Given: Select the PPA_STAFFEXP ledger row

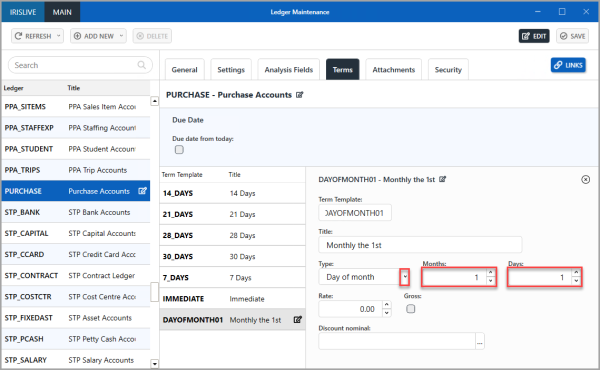Looking at the screenshot, I should tap(76, 128).
